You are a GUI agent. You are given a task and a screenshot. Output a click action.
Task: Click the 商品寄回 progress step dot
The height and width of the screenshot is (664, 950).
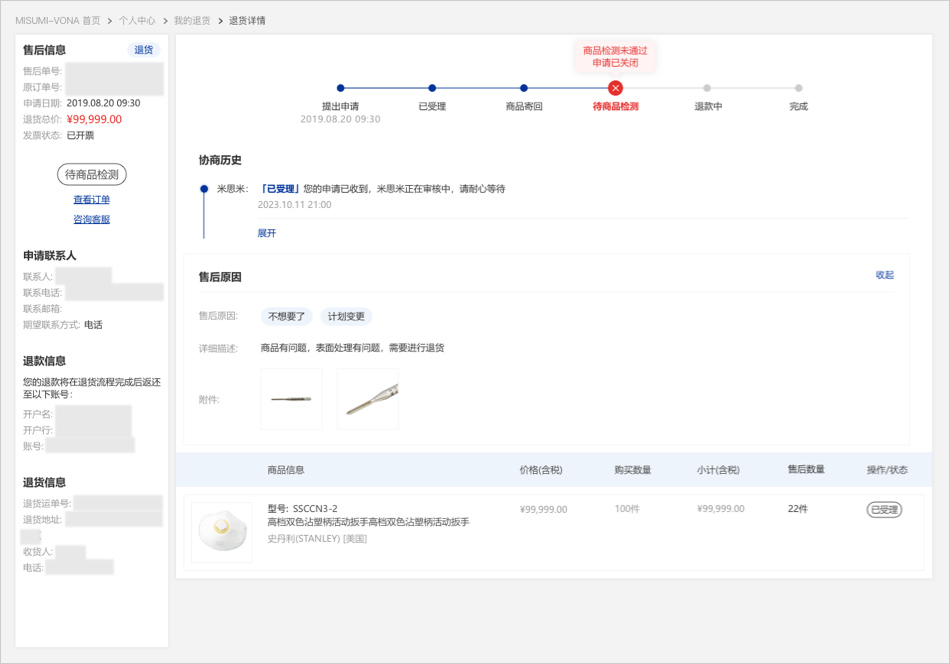pyautogui.click(x=524, y=88)
